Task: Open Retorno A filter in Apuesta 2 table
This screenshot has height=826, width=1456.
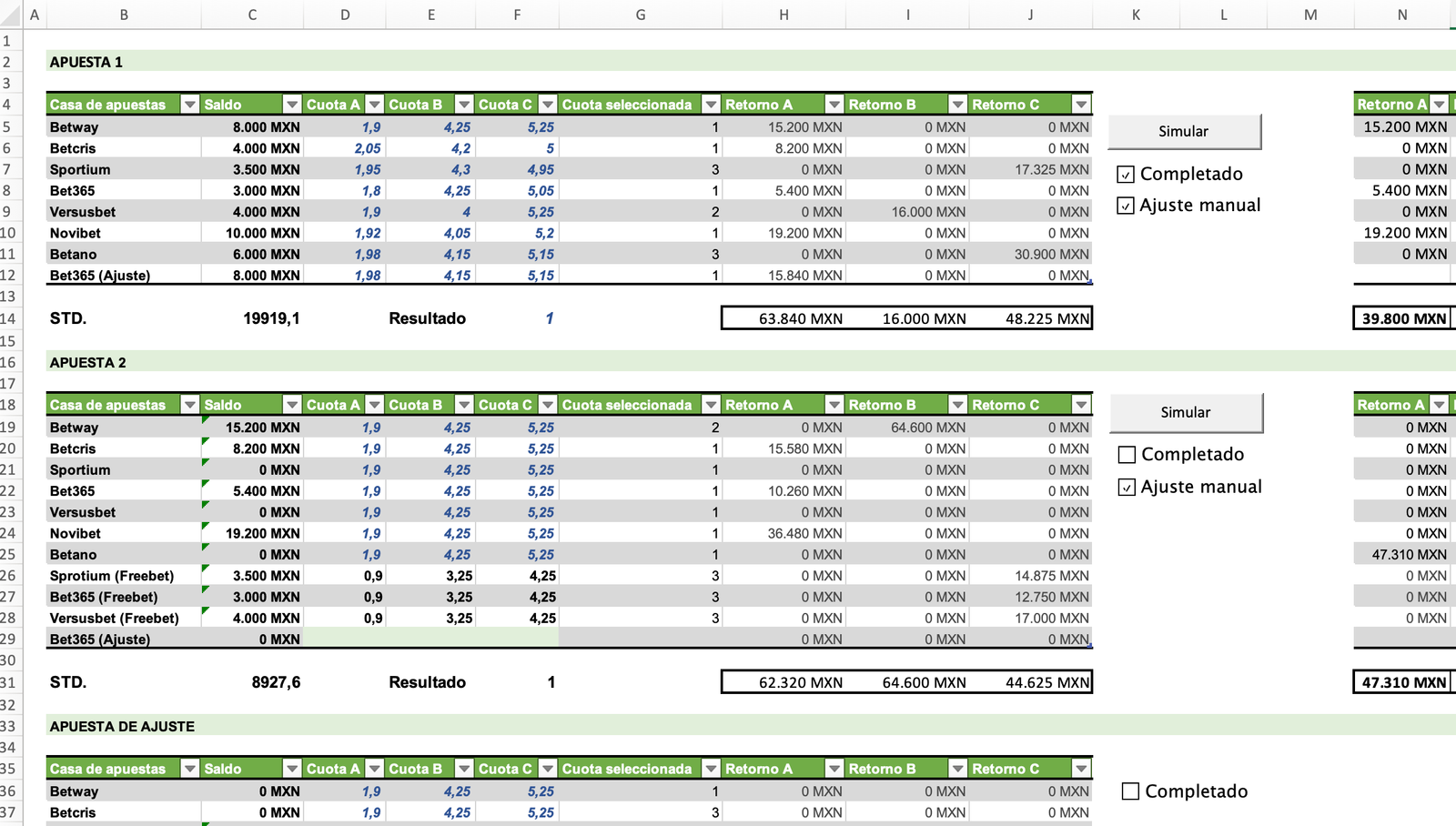Action: [834, 405]
